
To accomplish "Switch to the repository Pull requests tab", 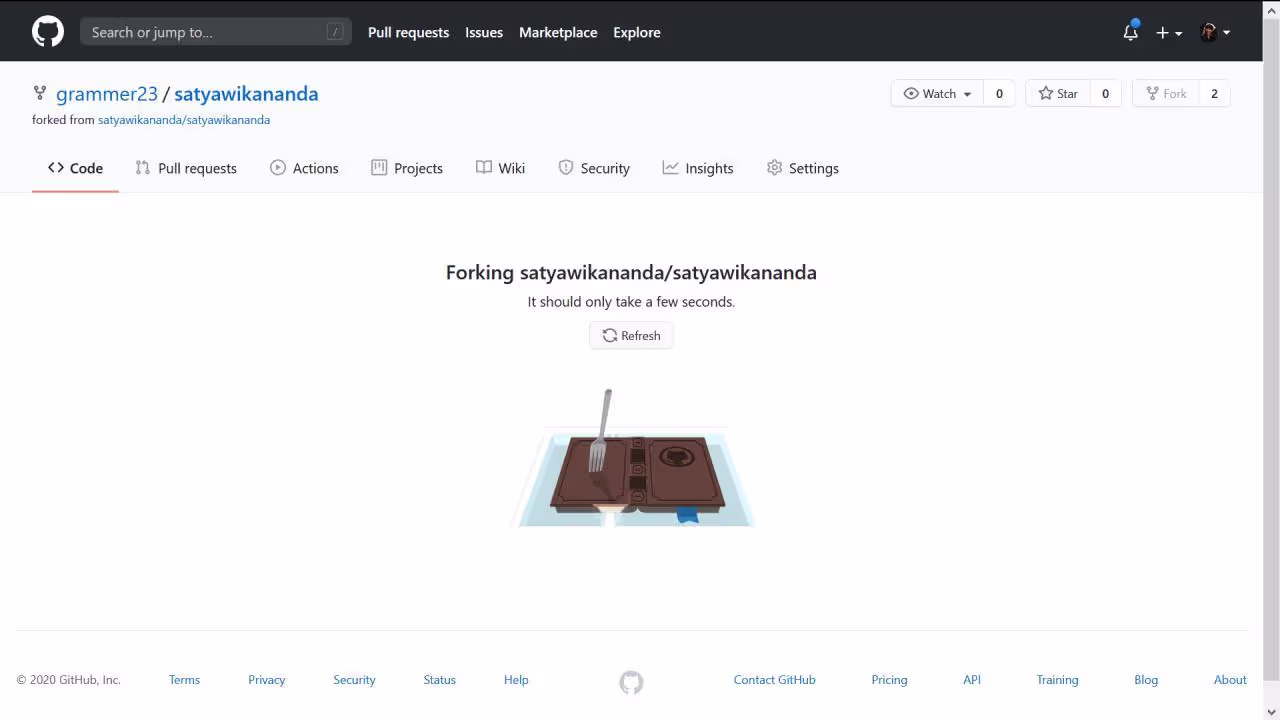I will point(186,168).
